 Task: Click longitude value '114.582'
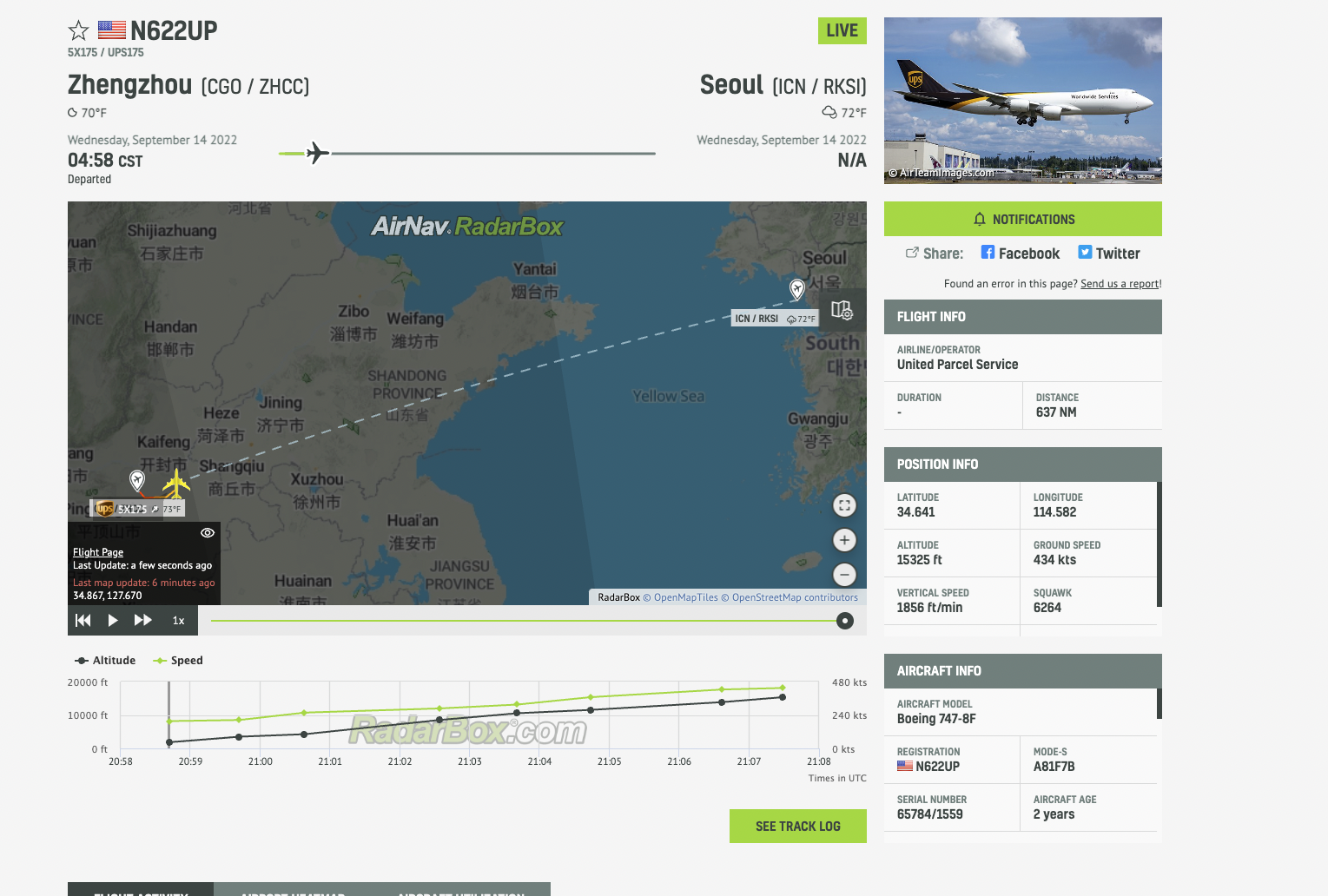coord(1054,512)
